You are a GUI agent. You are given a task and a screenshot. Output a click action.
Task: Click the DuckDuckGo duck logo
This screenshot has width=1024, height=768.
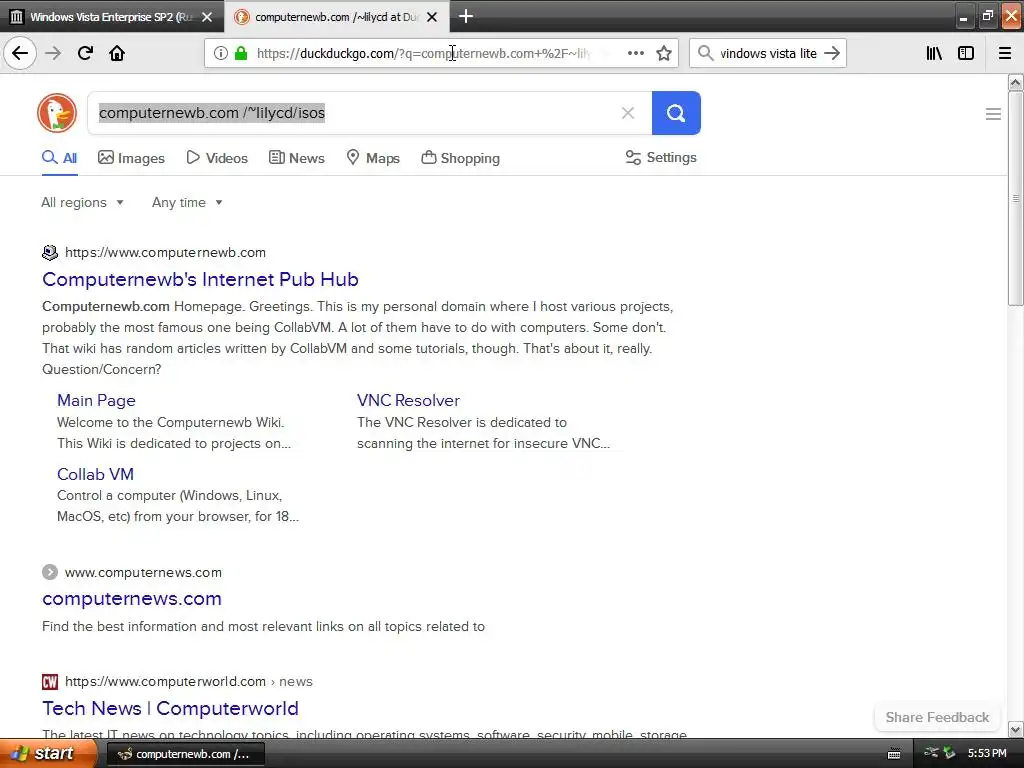tap(57, 113)
